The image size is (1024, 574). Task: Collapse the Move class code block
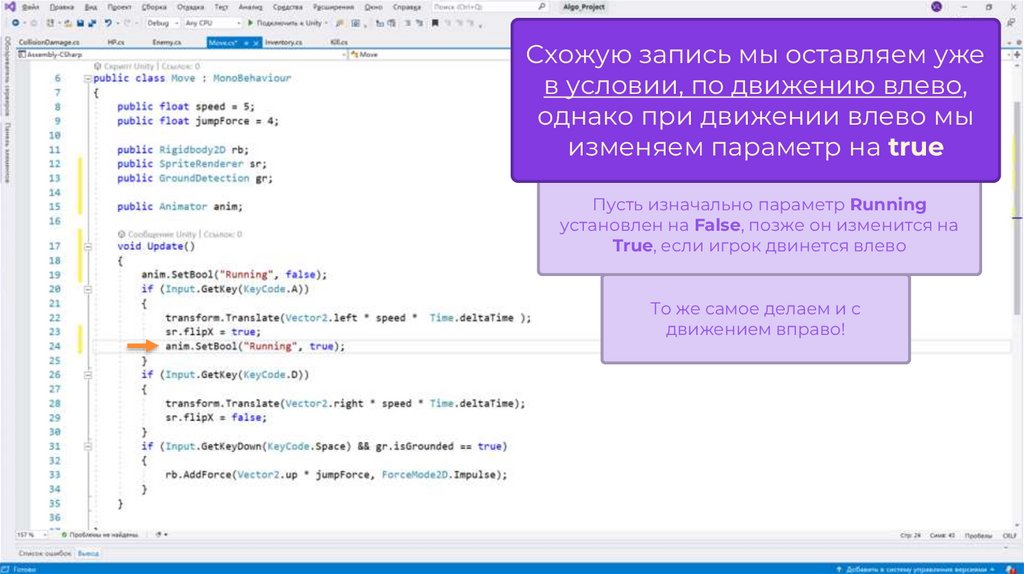point(87,78)
